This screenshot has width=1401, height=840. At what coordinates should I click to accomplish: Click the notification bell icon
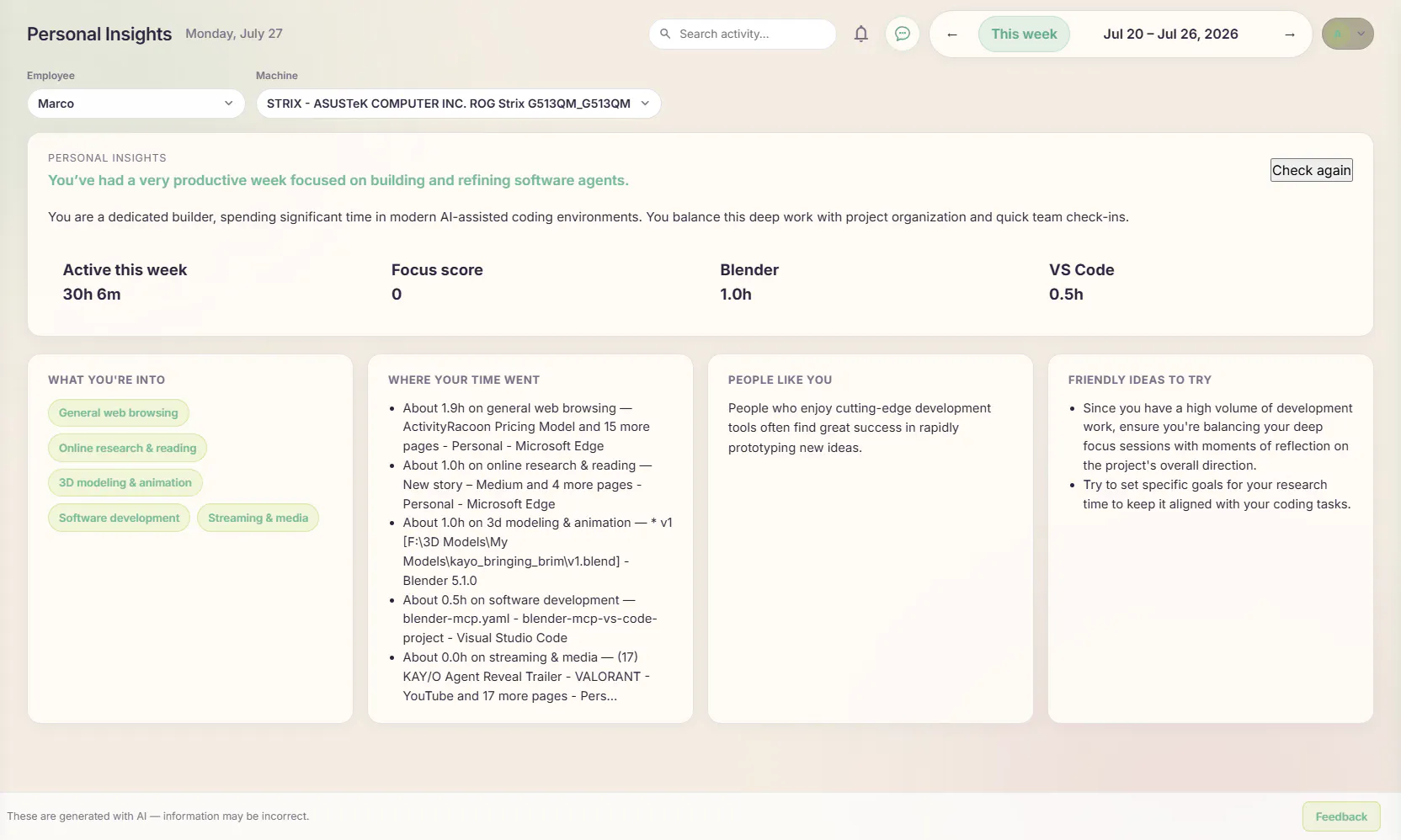point(860,34)
